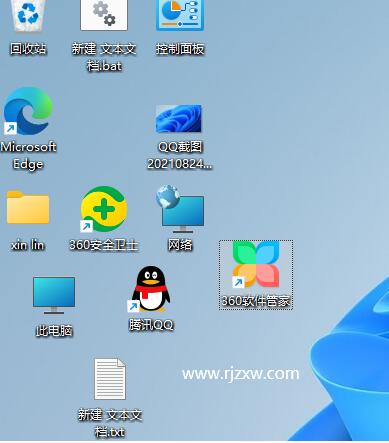Screen dimensions: 389x443
Task: Click the label text "腾讯QQ"
Action: [x=151, y=325]
